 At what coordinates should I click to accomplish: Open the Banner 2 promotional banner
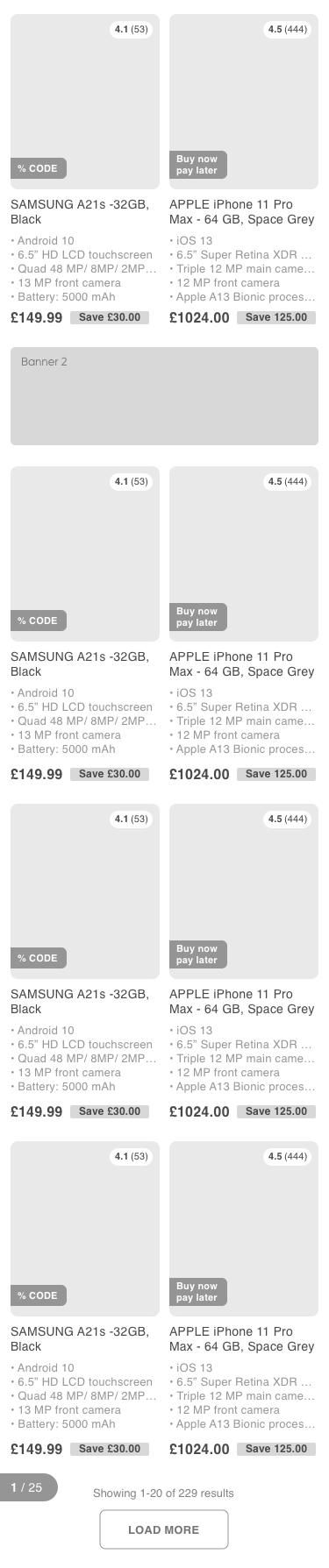coord(164,396)
